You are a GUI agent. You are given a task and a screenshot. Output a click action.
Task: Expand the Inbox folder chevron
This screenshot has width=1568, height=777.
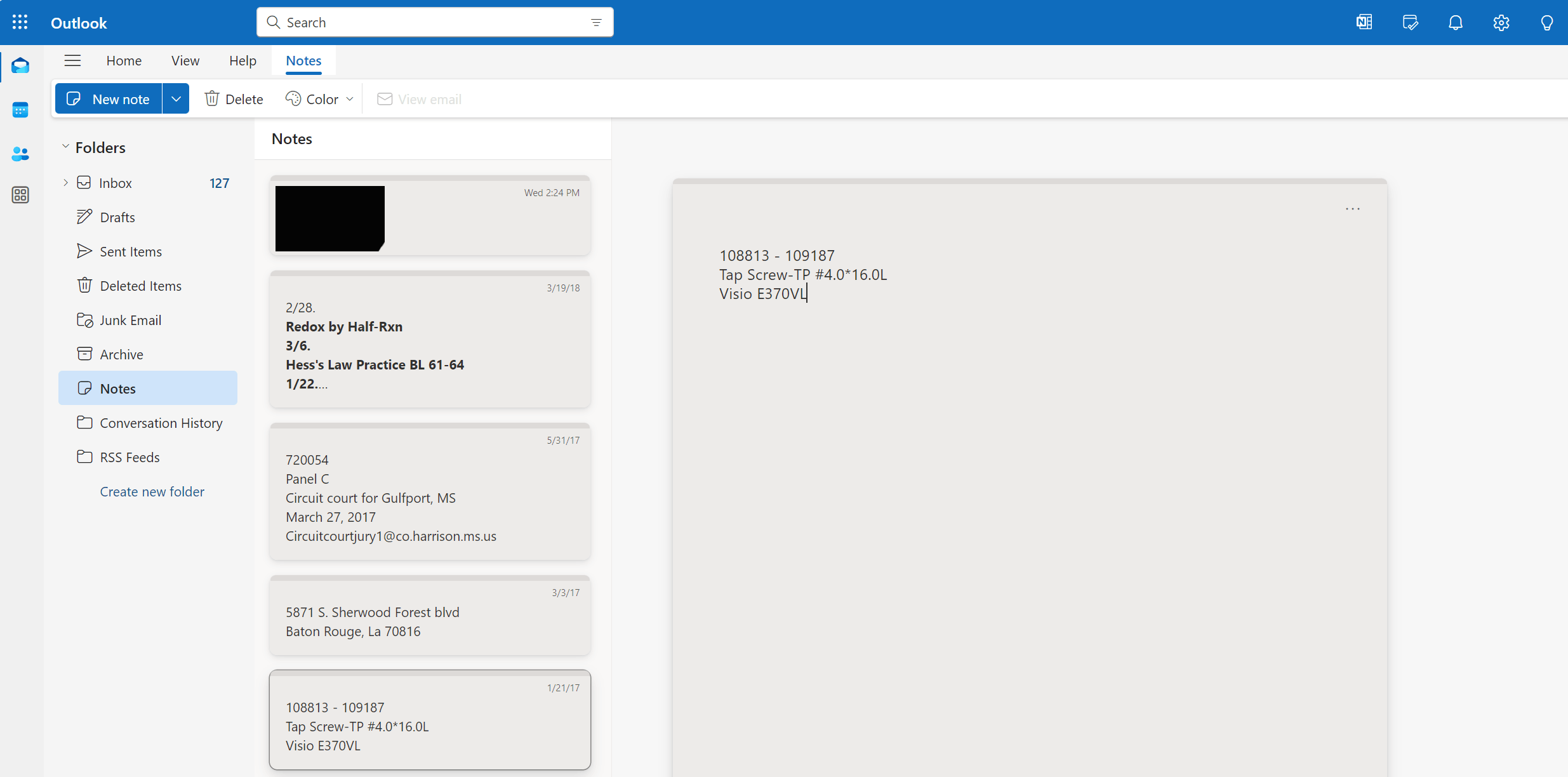(65, 183)
